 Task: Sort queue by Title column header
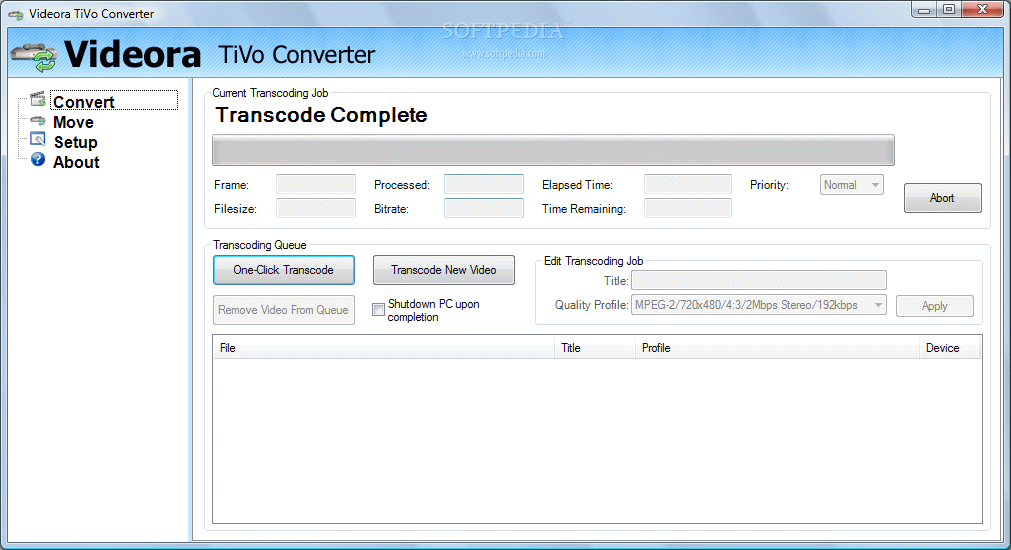click(594, 348)
